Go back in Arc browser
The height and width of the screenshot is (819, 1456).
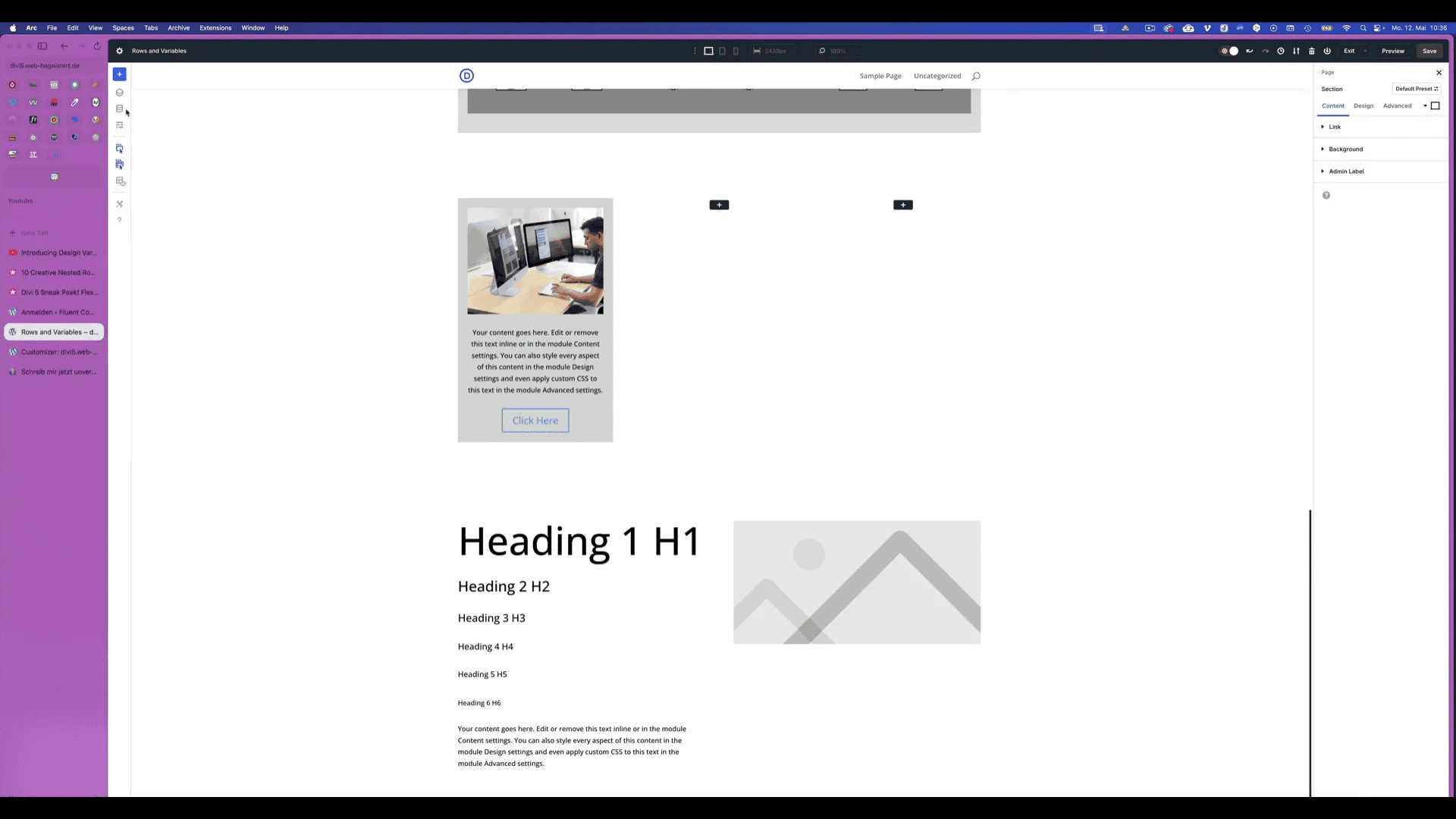(x=64, y=46)
